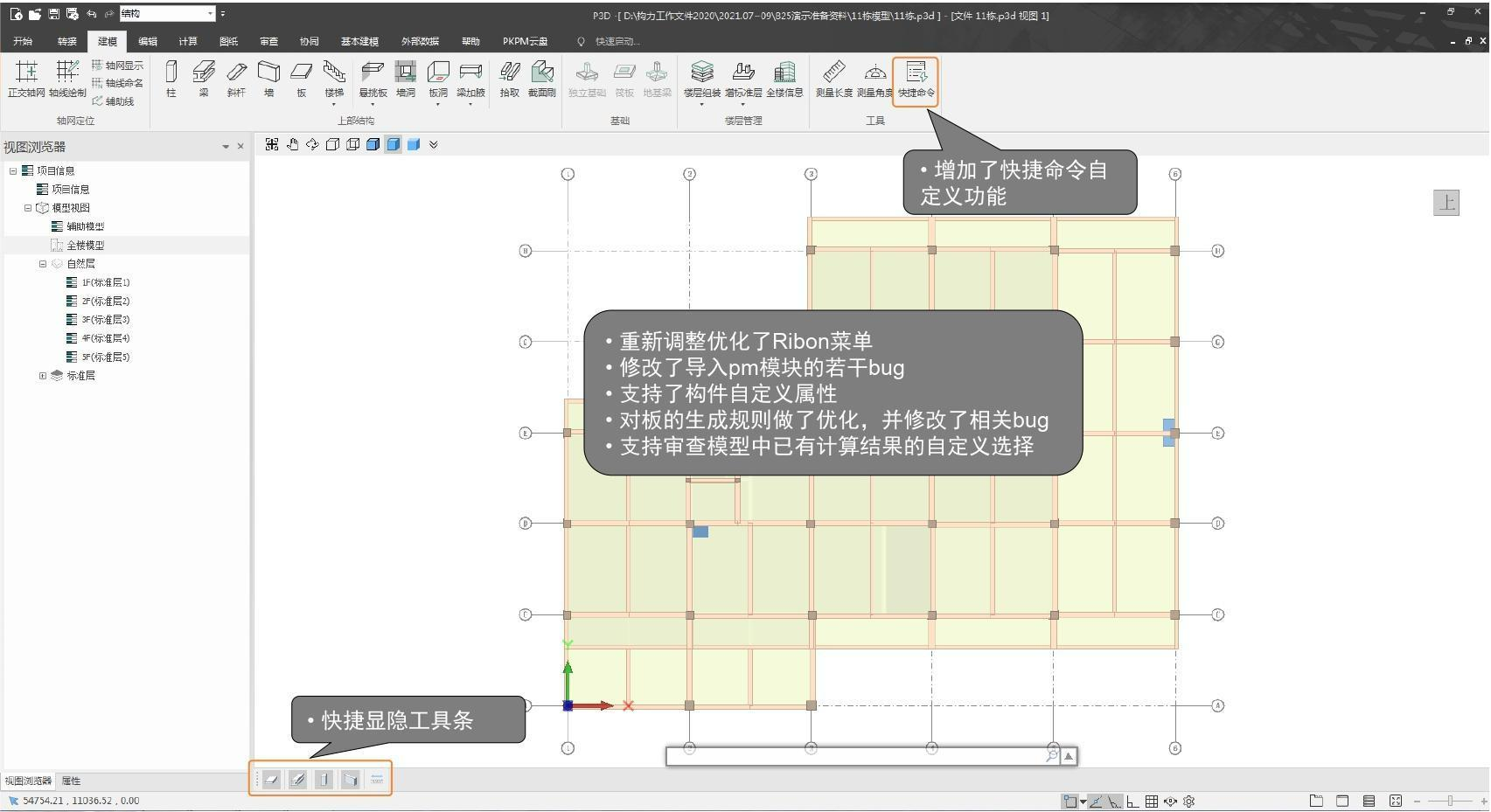The height and width of the screenshot is (812, 1491).
Task: Click the zoom slider in status bar
Action: 1450,801
